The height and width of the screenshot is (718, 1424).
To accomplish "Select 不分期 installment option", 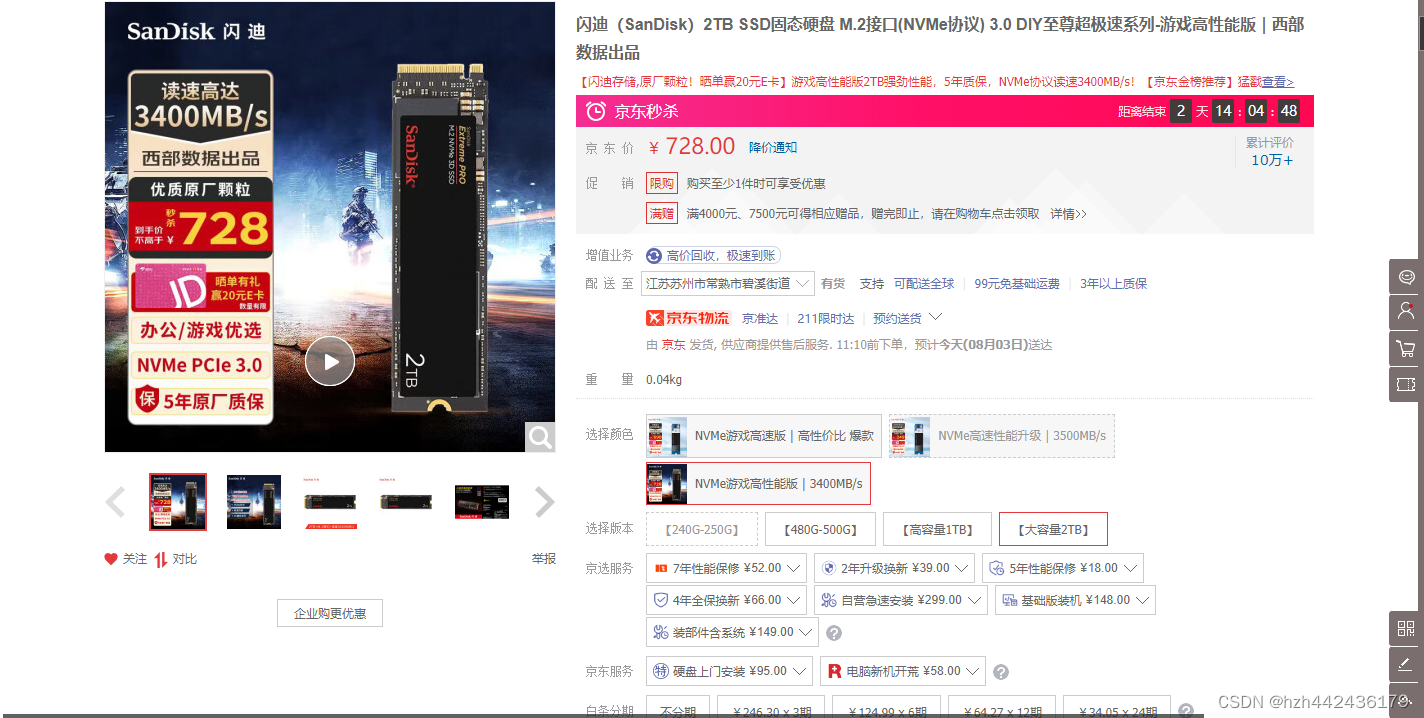I will click(678, 707).
